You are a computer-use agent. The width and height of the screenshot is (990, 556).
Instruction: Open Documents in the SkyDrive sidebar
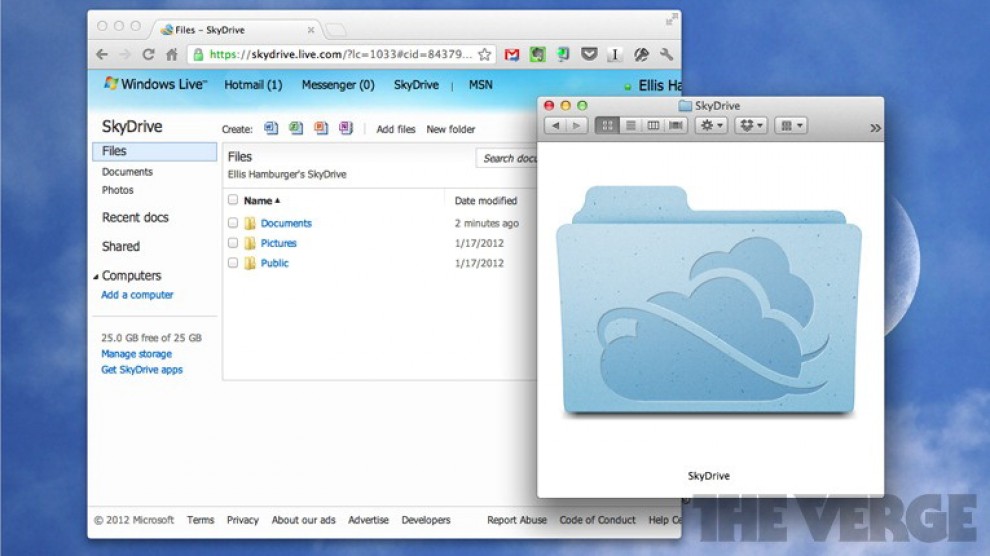coord(127,172)
